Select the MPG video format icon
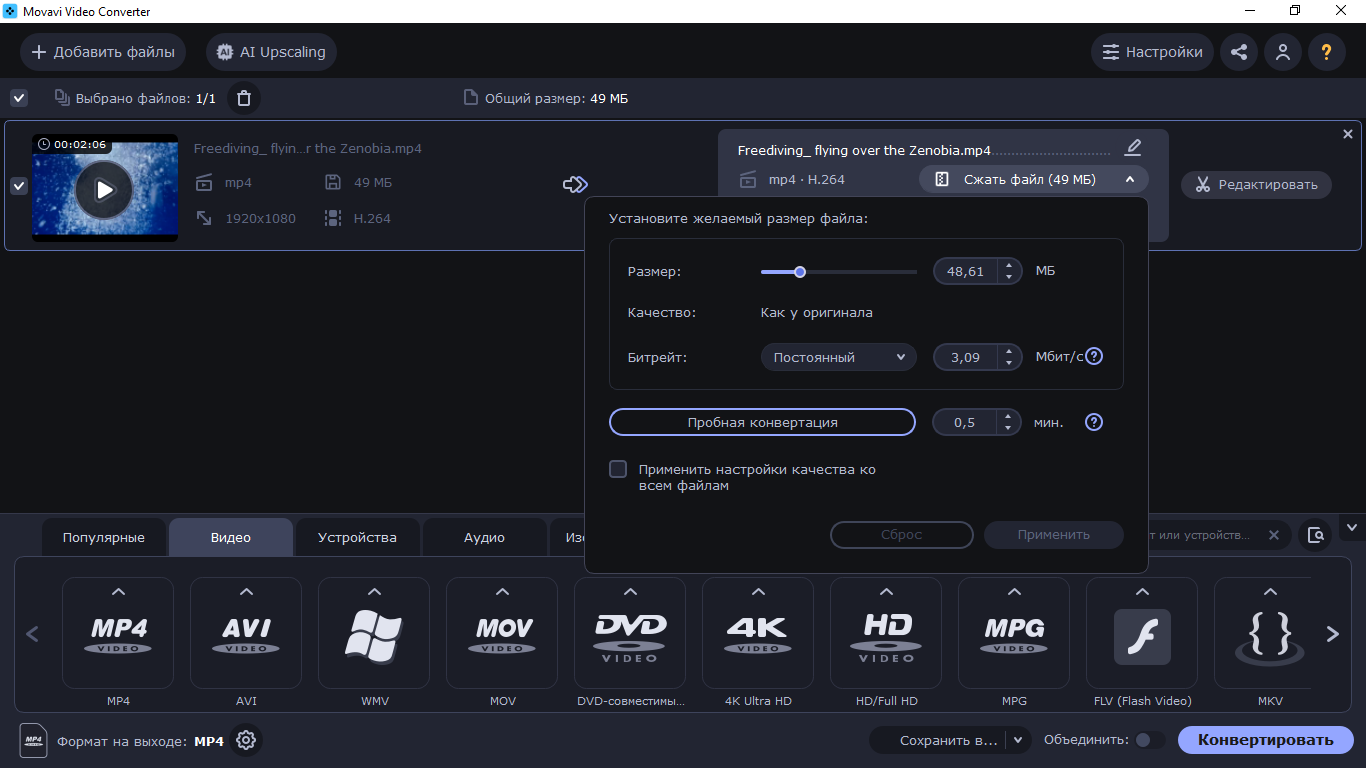This screenshot has height=768, width=1366. click(1014, 633)
